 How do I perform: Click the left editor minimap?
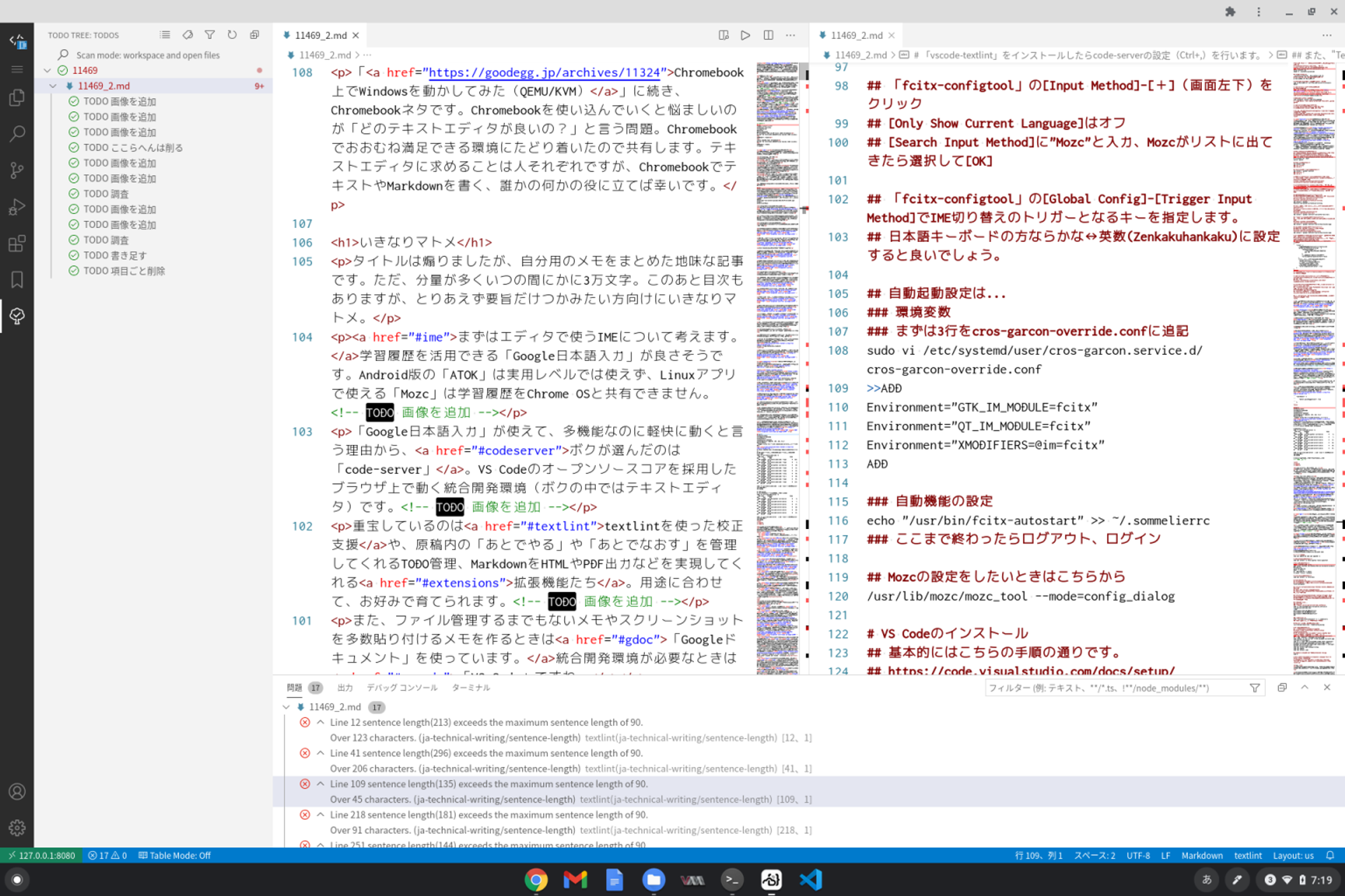pos(777,368)
